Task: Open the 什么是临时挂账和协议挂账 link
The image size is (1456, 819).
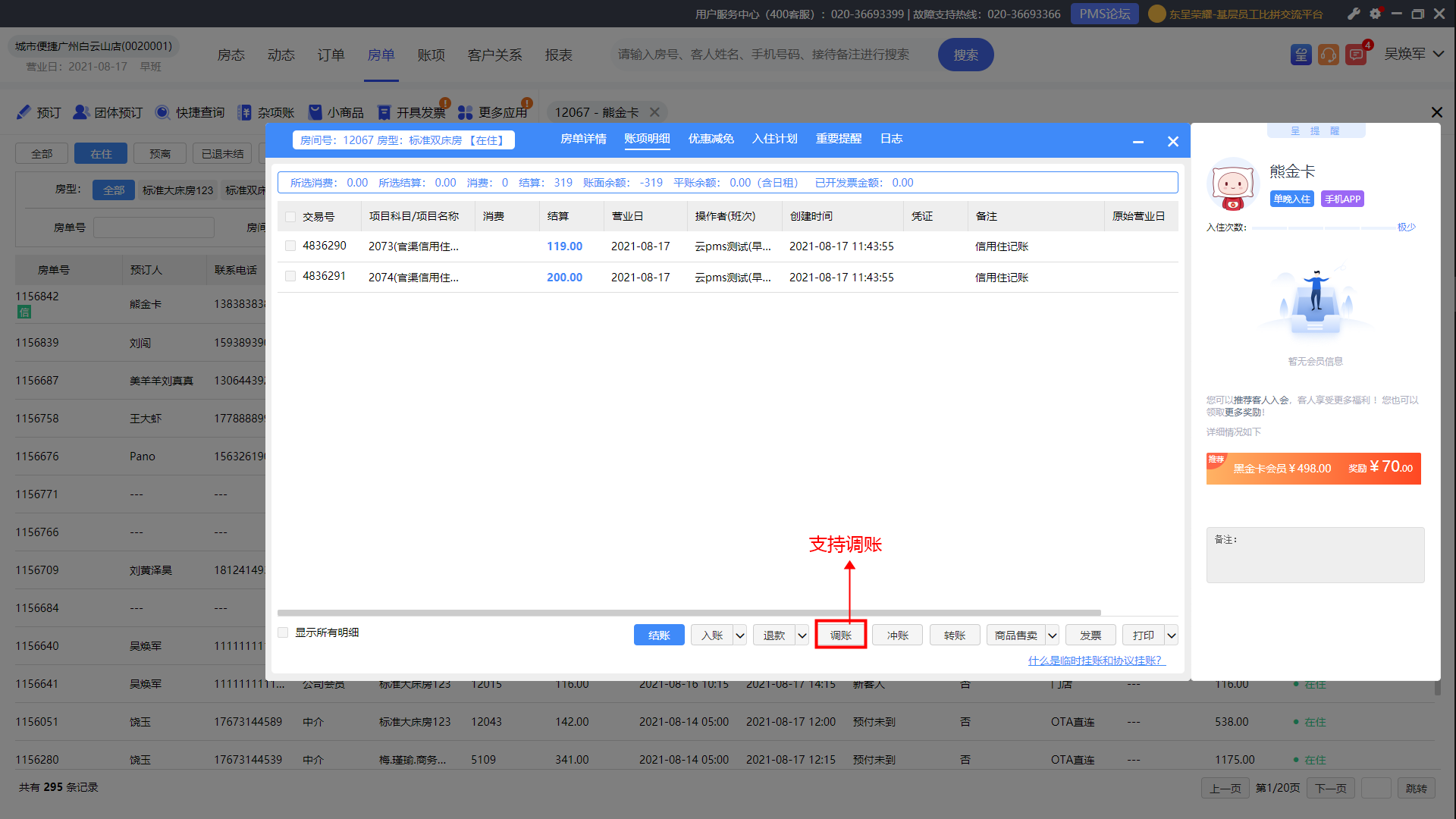Action: (1096, 661)
